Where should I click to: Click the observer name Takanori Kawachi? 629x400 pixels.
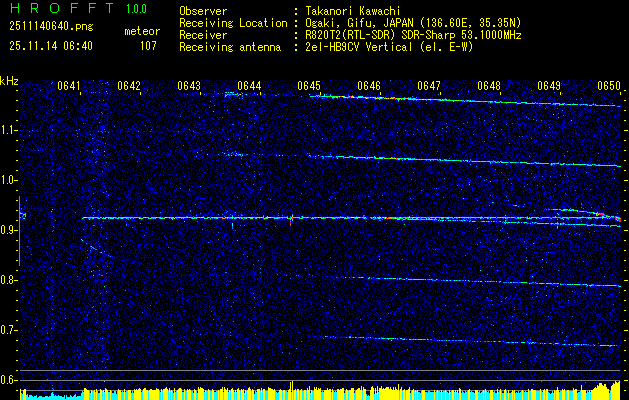click(x=353, y=11)
